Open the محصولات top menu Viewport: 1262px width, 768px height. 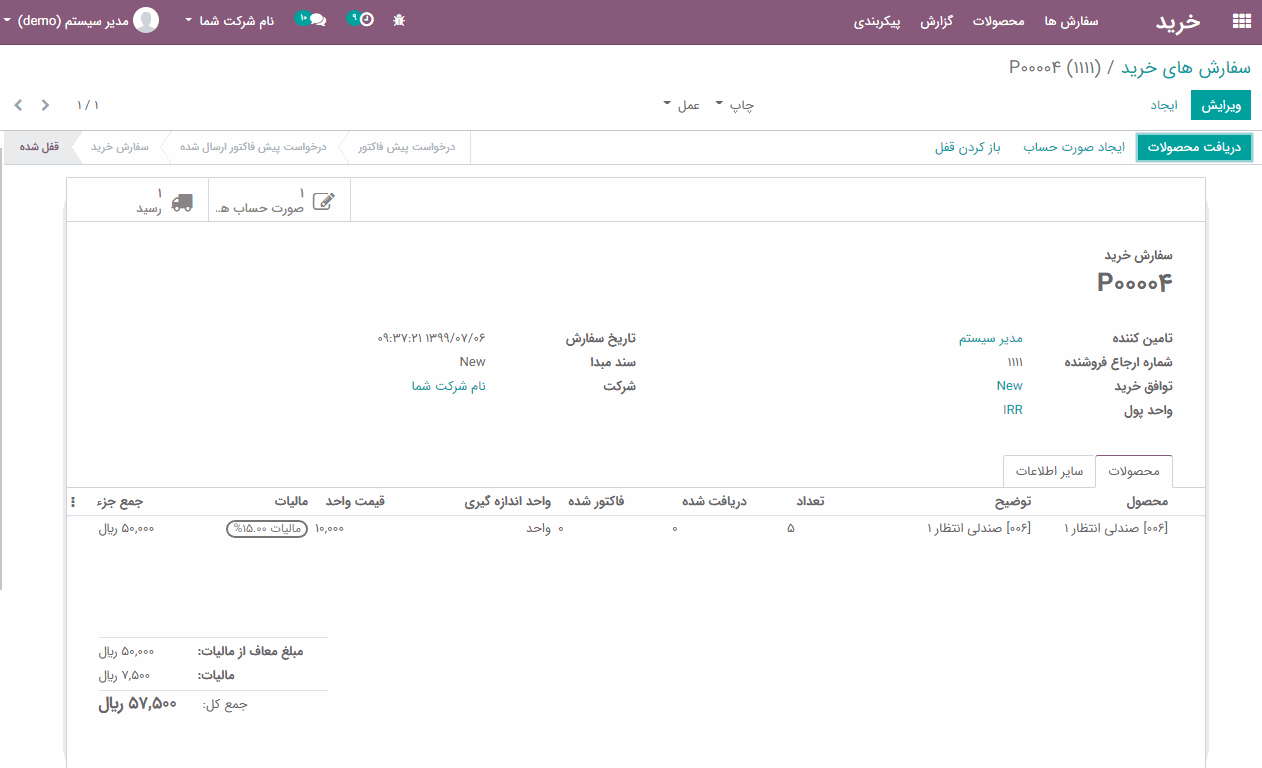click(x=999, y=21)
